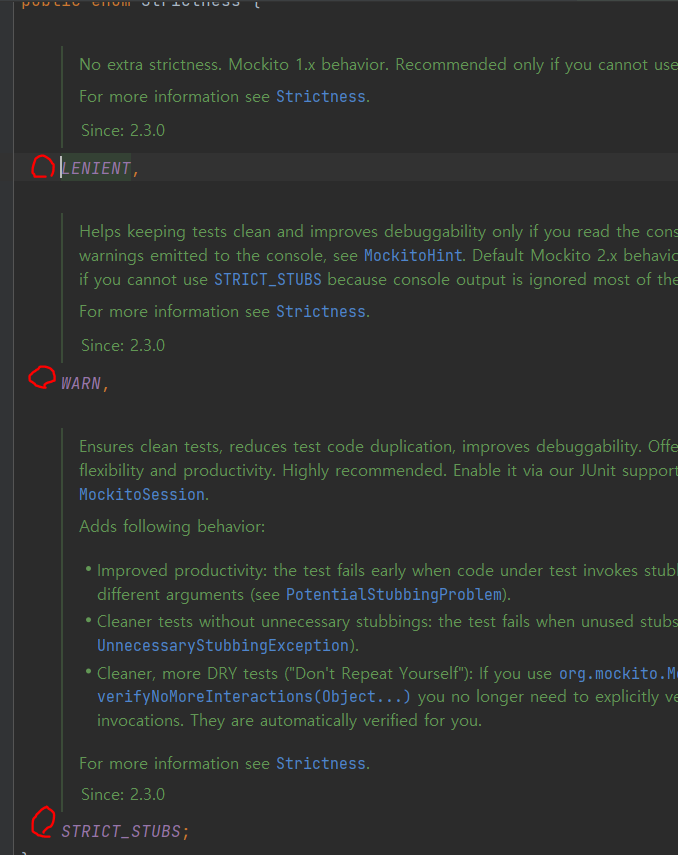Open Strictness link in LENIENT documentation
The height and width of the screenshot is (855, 678).
[x=321, y=97]
